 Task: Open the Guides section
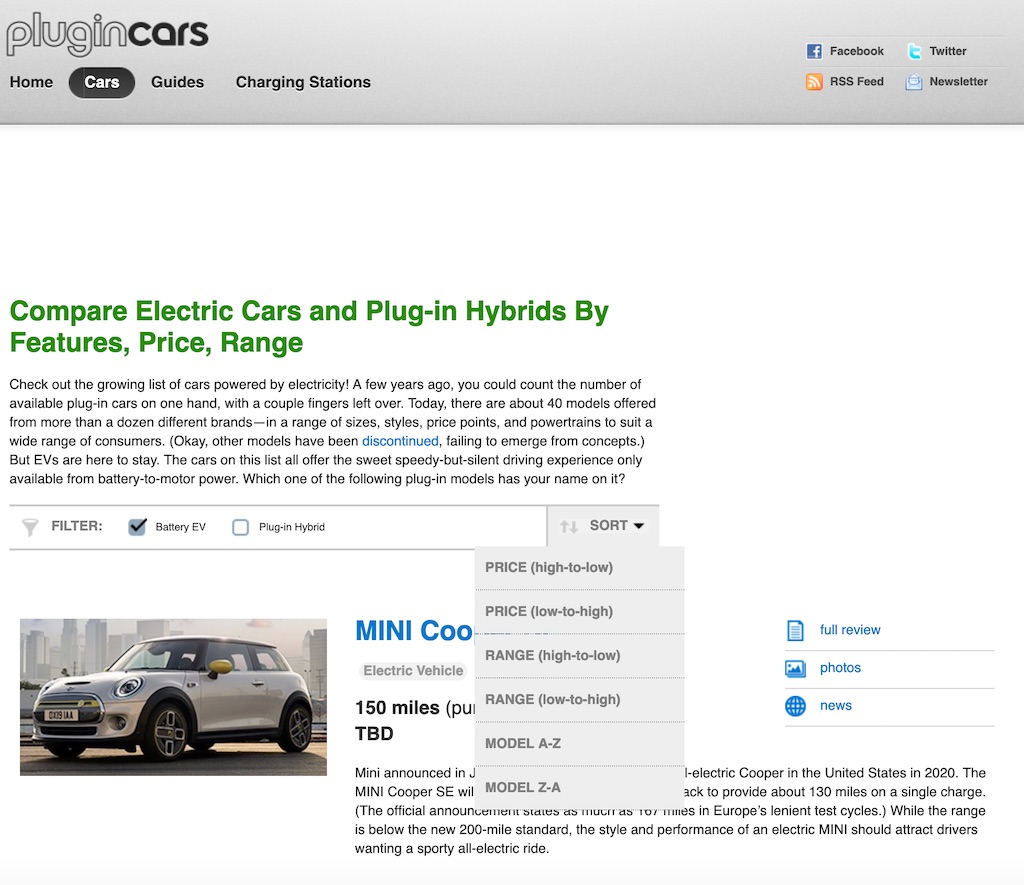pos(178,82)
